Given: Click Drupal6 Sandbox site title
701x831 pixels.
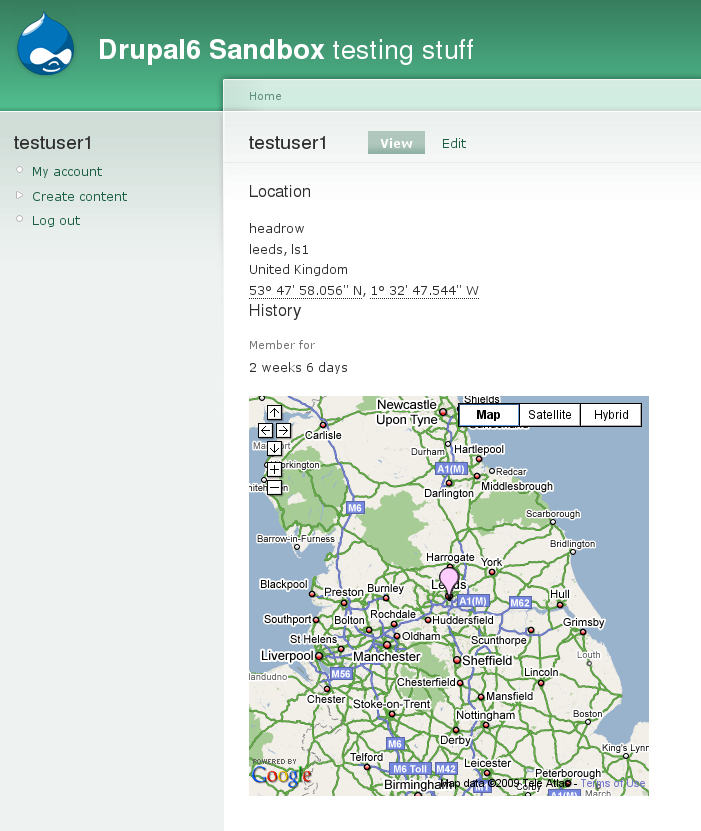Looking at the screenshot, I should coord(211,49).
